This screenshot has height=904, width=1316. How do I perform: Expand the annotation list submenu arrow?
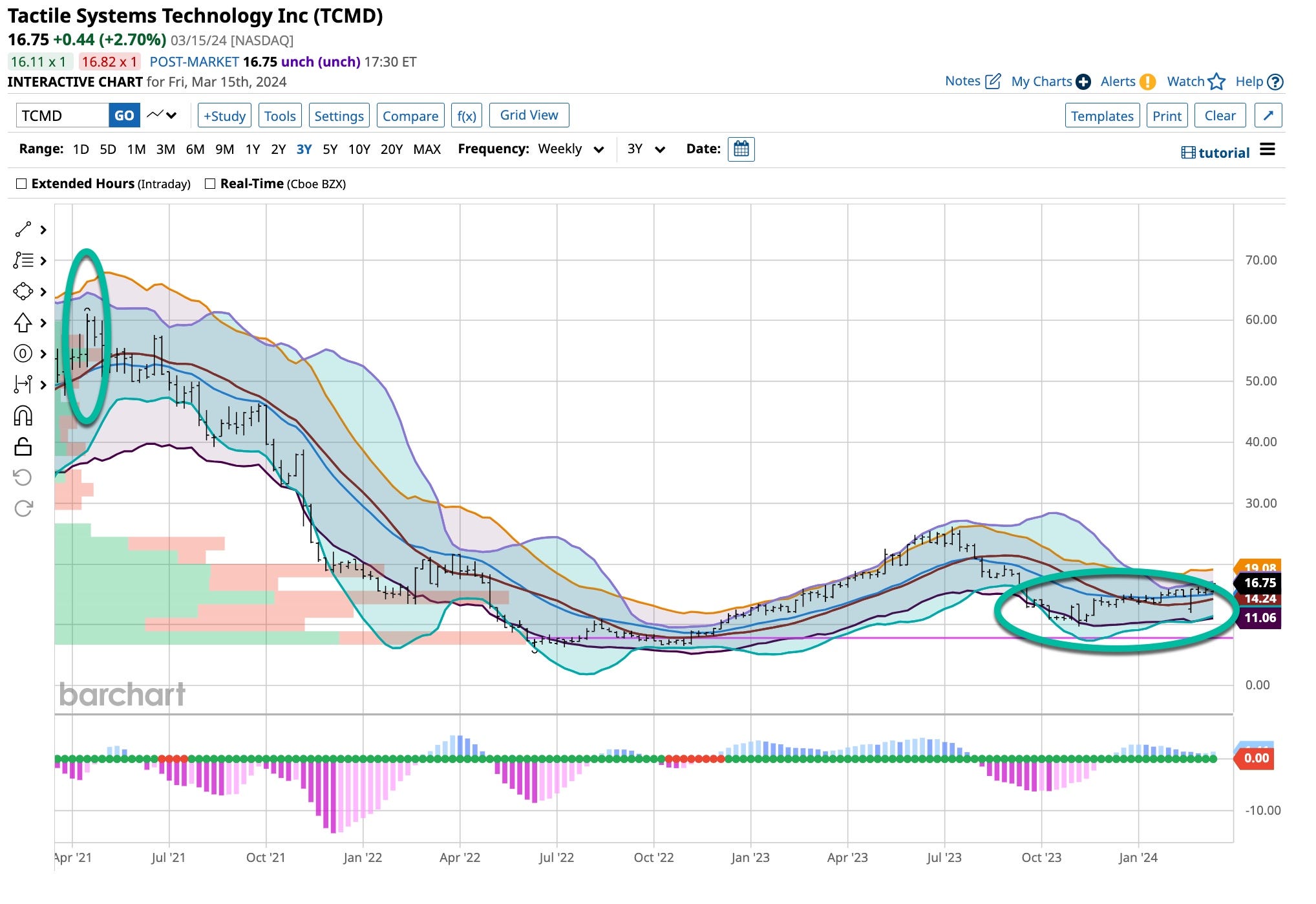pos(43,261)
